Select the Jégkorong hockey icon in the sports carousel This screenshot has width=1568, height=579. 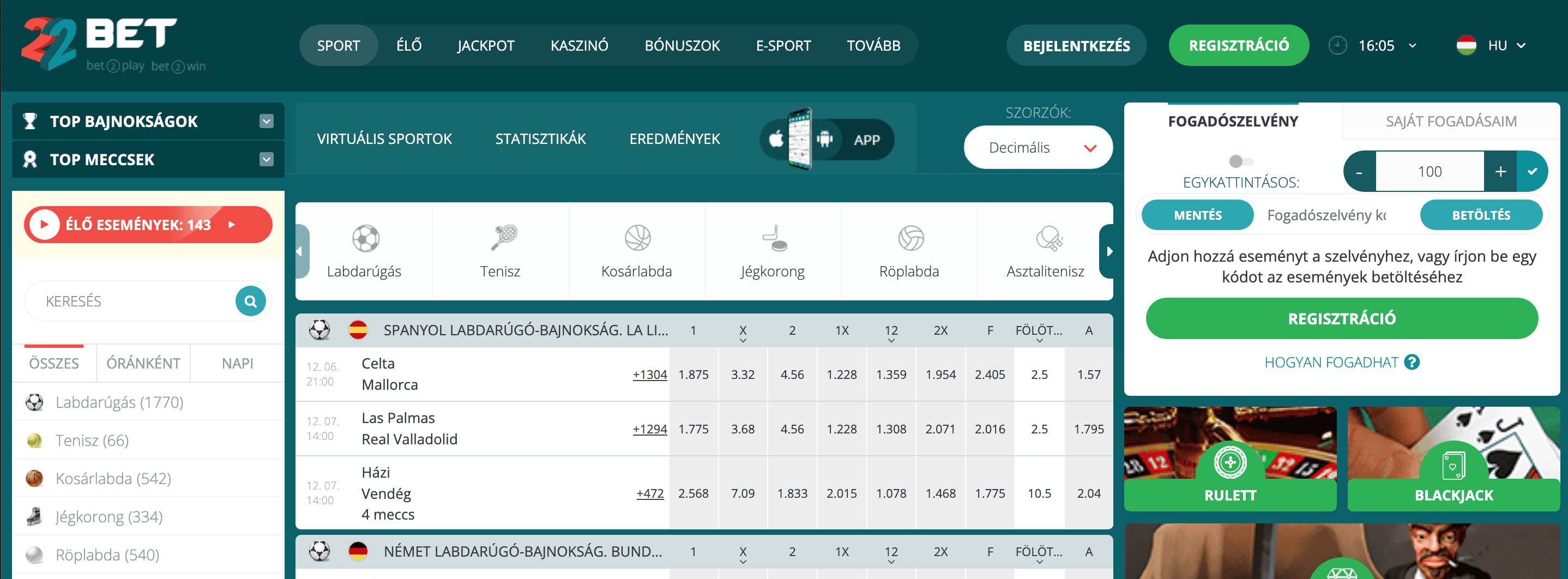(774, 238)
